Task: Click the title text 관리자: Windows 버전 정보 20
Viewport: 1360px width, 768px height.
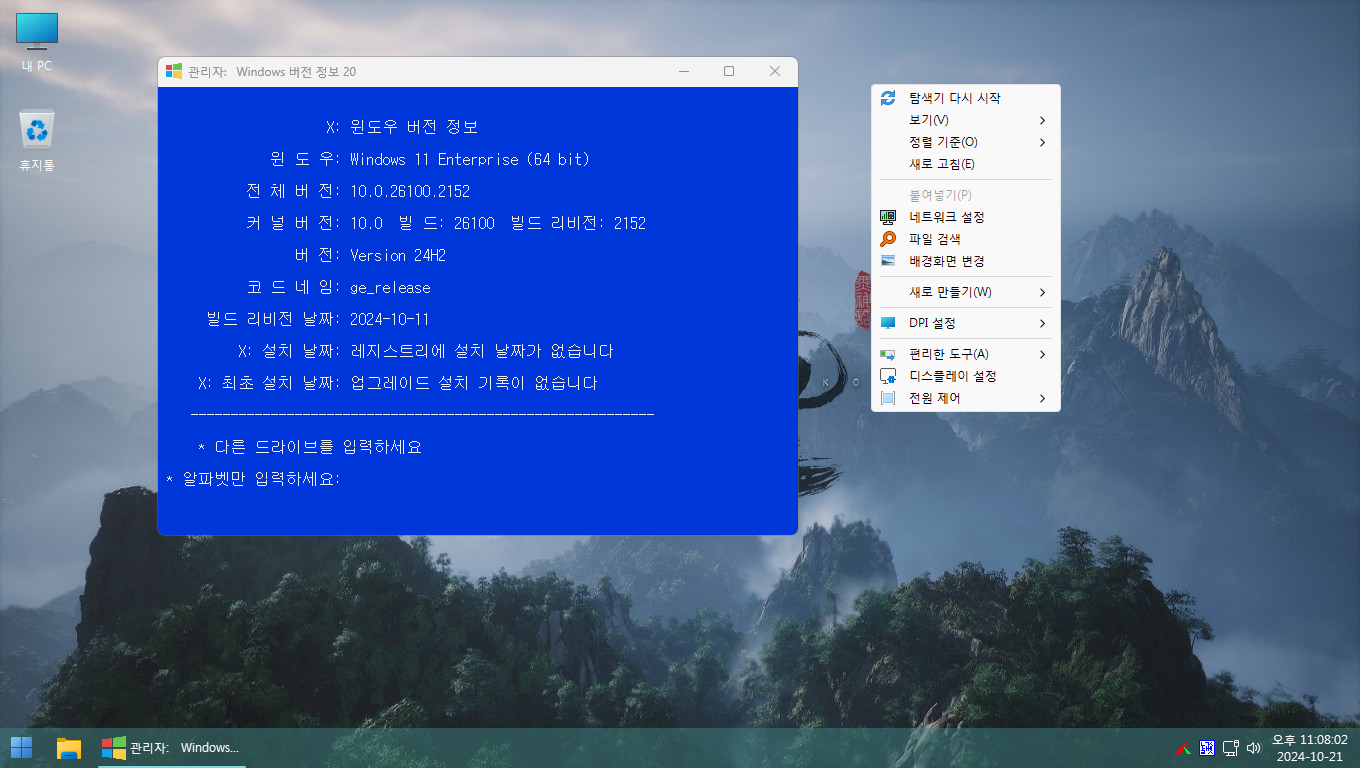Action: click(272, 71)
